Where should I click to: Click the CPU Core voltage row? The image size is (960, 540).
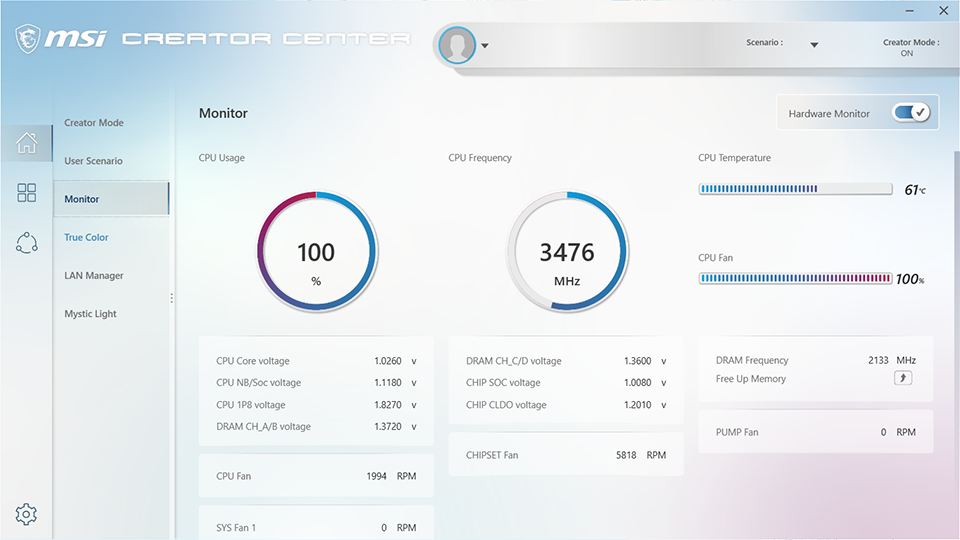pos(316,361)
